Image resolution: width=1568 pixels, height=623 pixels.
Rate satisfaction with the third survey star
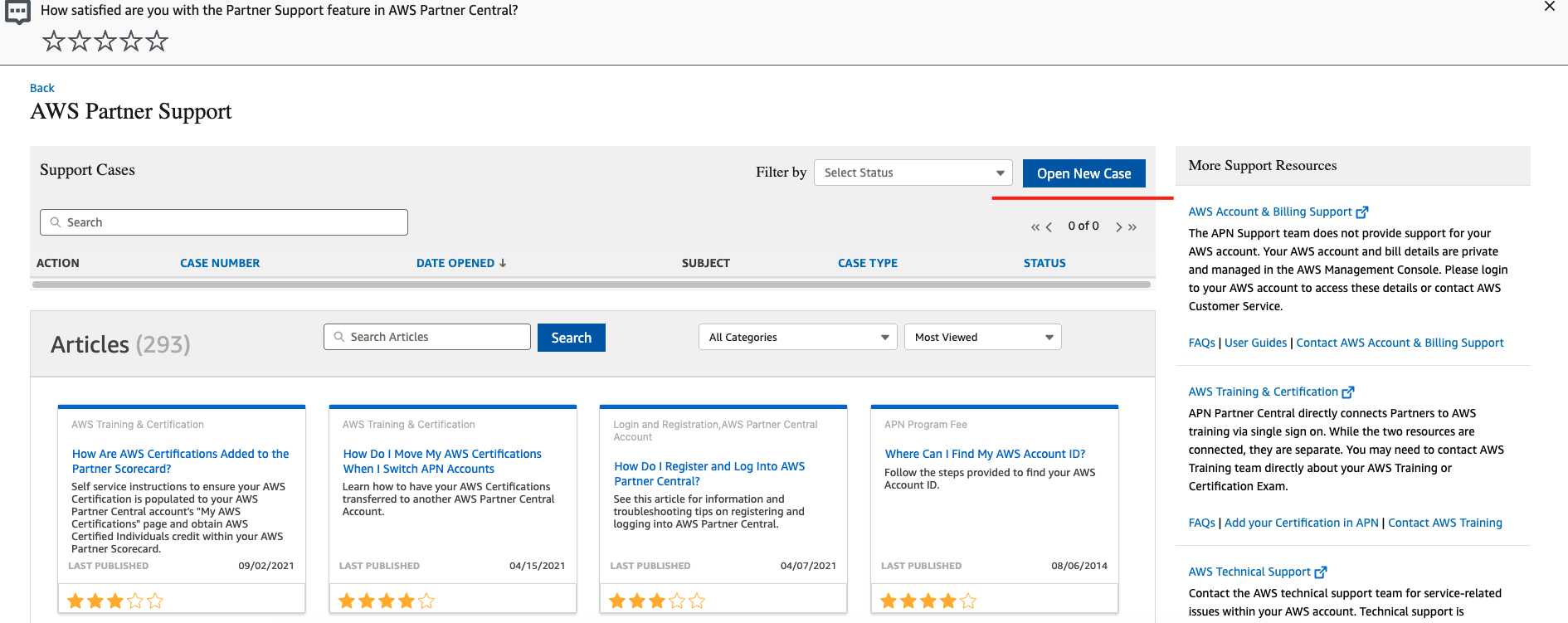click(x=105, y=41)
